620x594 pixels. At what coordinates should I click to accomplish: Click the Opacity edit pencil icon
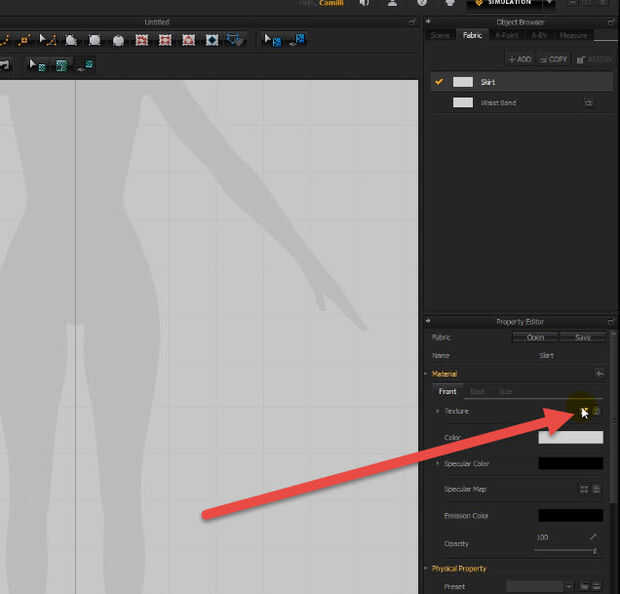click(x=593, y=537)
